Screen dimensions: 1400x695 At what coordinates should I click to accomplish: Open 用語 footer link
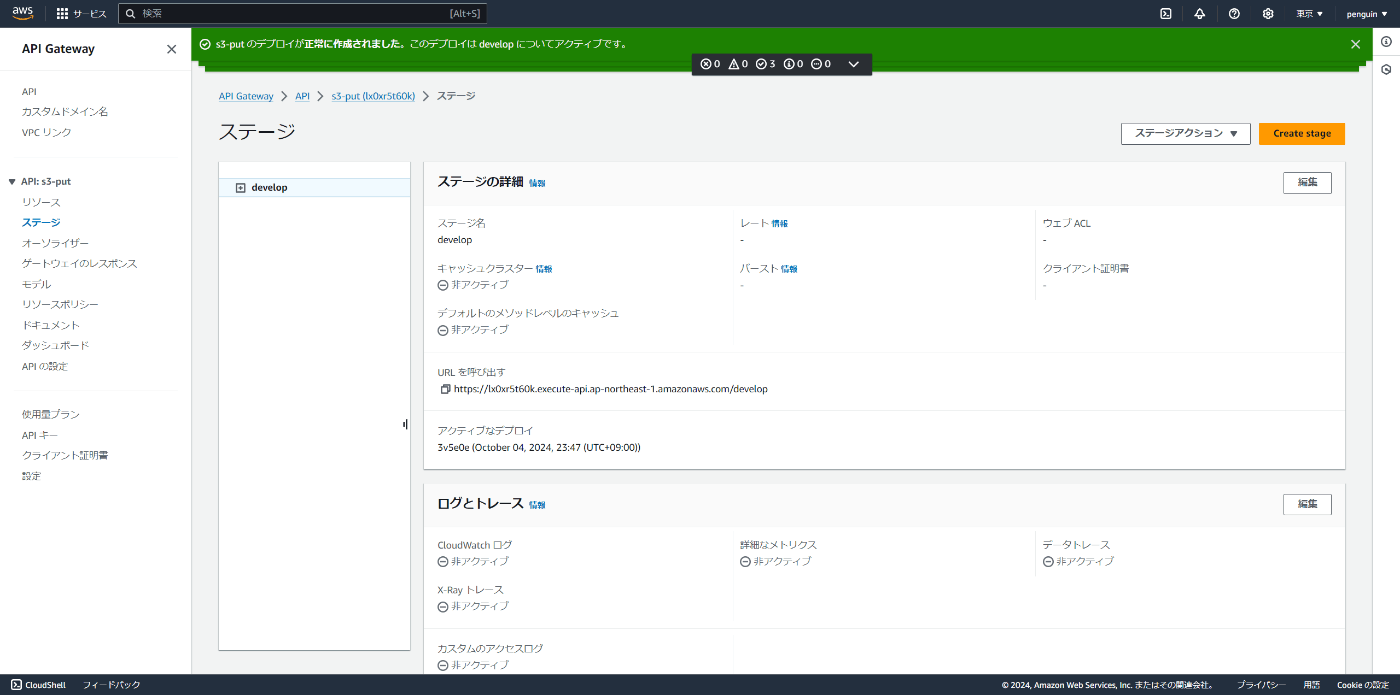[1311, 685]
